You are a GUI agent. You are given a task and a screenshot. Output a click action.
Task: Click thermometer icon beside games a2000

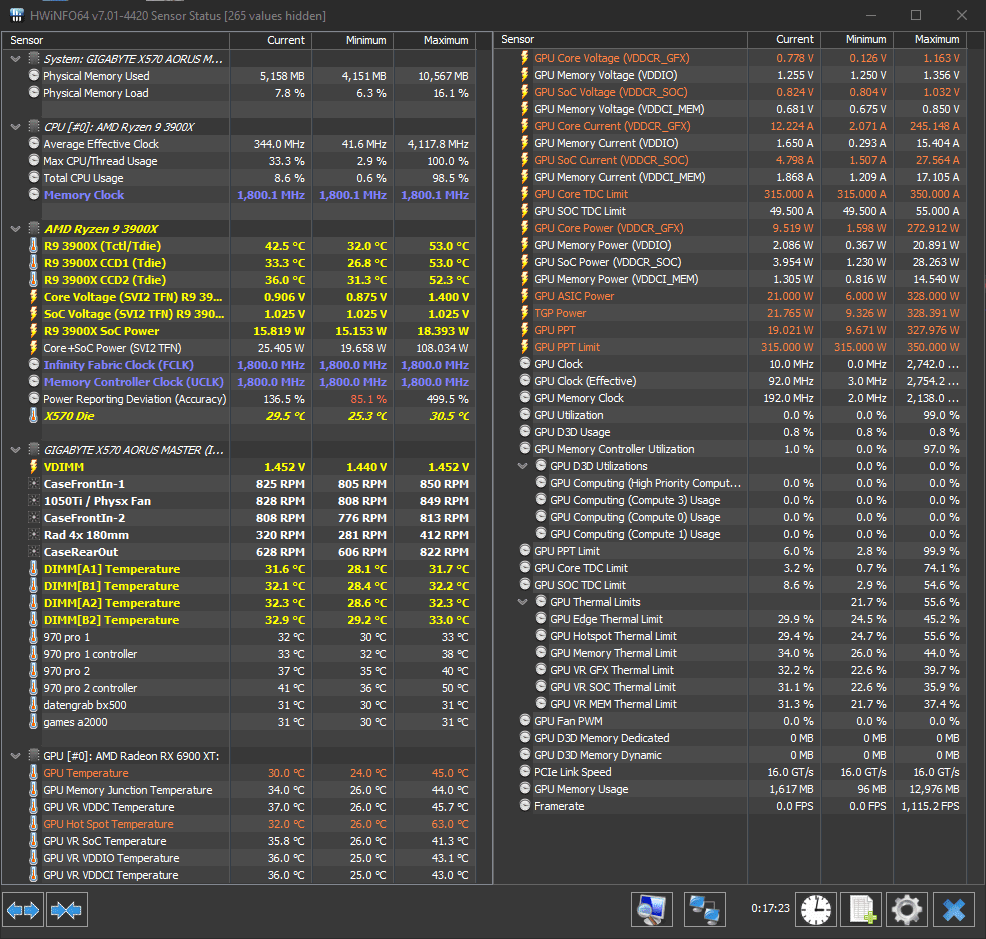pyautogui.click(x=34, y=722)
